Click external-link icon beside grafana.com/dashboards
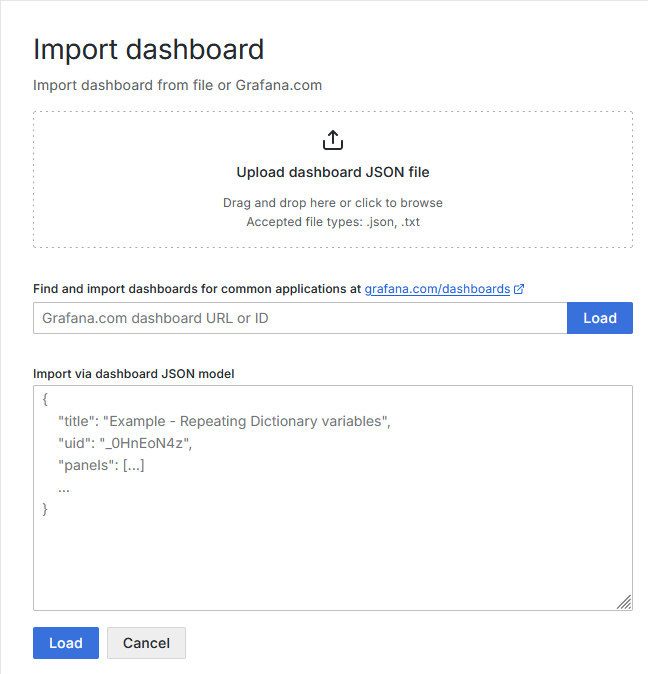Image resolution: width=648 pixels, height=674 pixels. pyautogui.click(x=519, y=289)
